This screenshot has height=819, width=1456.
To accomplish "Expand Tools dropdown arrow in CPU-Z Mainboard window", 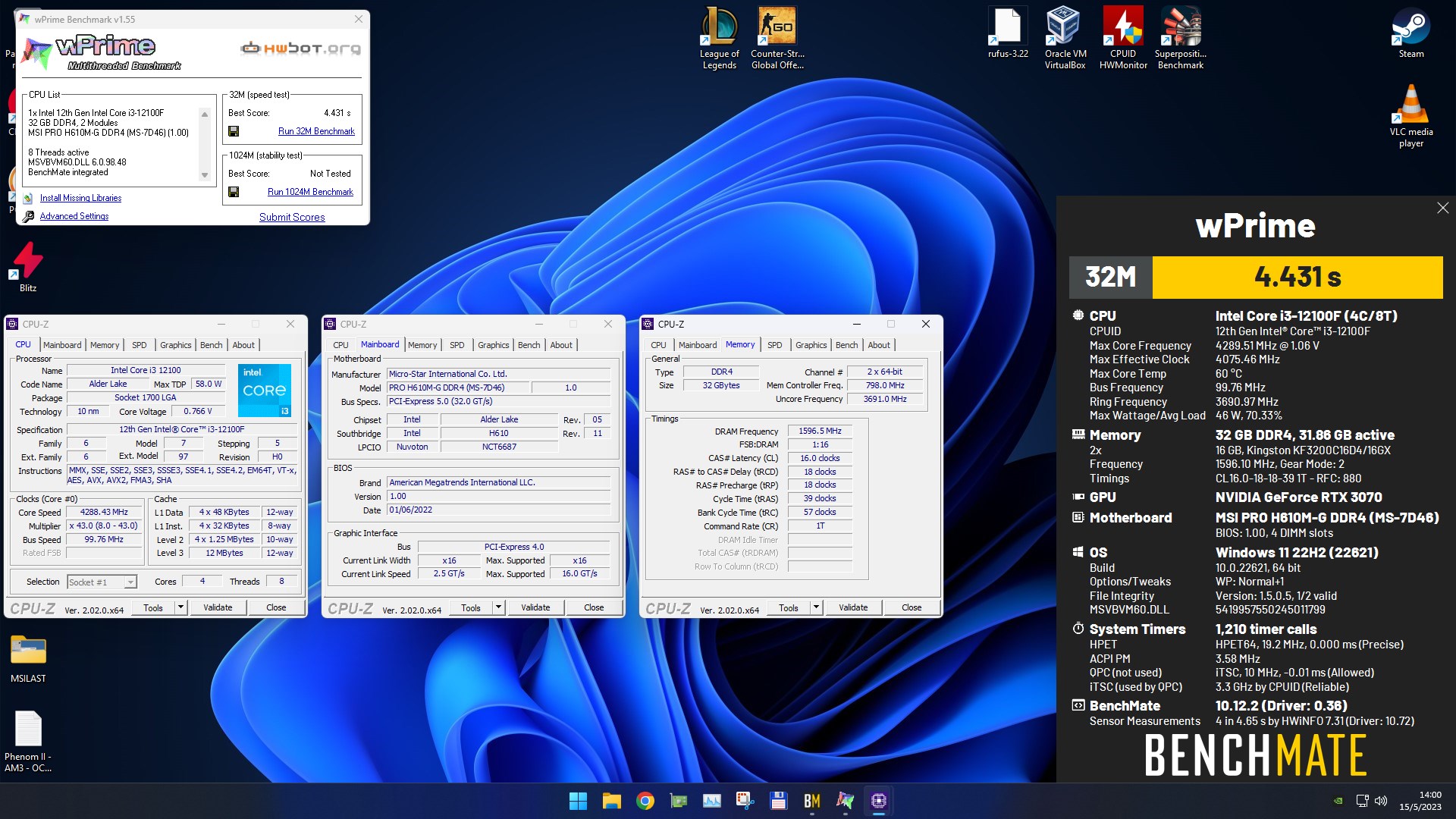I will click(x=498, y=607).
